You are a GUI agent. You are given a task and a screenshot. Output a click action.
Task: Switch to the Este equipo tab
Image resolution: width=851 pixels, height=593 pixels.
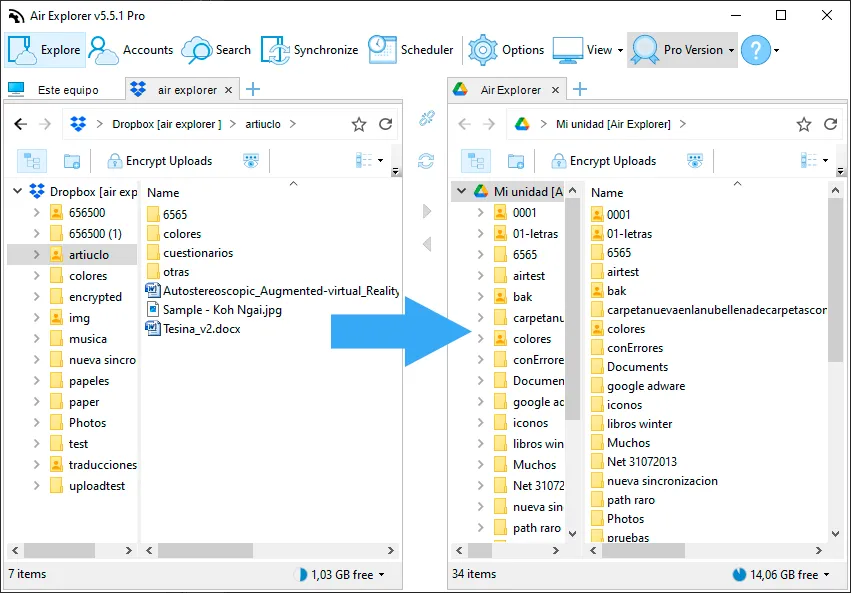(x=54, y=90)
